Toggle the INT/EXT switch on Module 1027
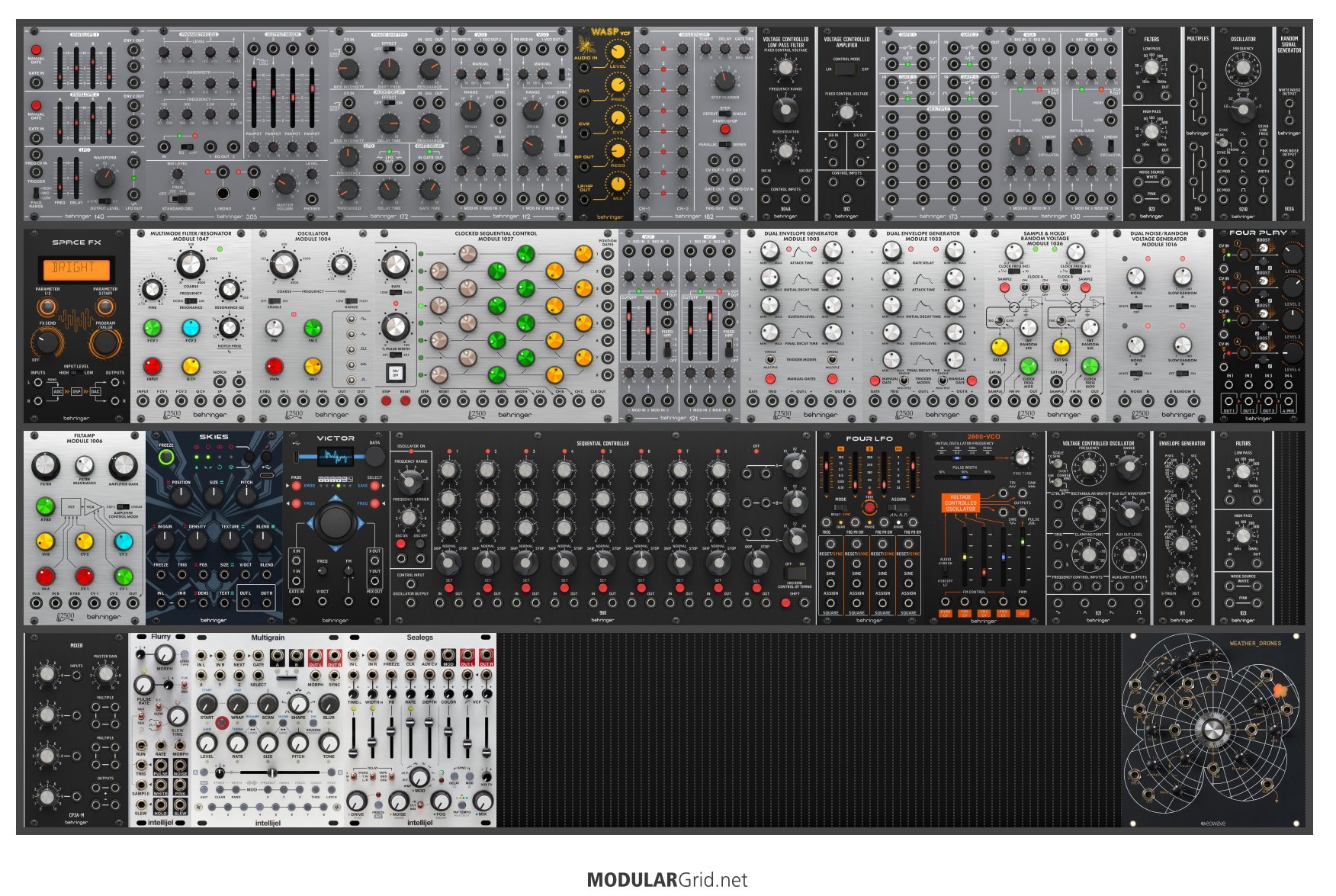This screenshot has width=1336, height=896. [x=396, y=355]
